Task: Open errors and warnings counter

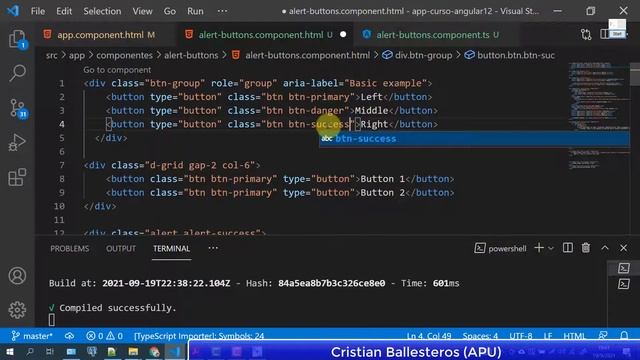Action: pyautogui.click(x=104, y=336)
